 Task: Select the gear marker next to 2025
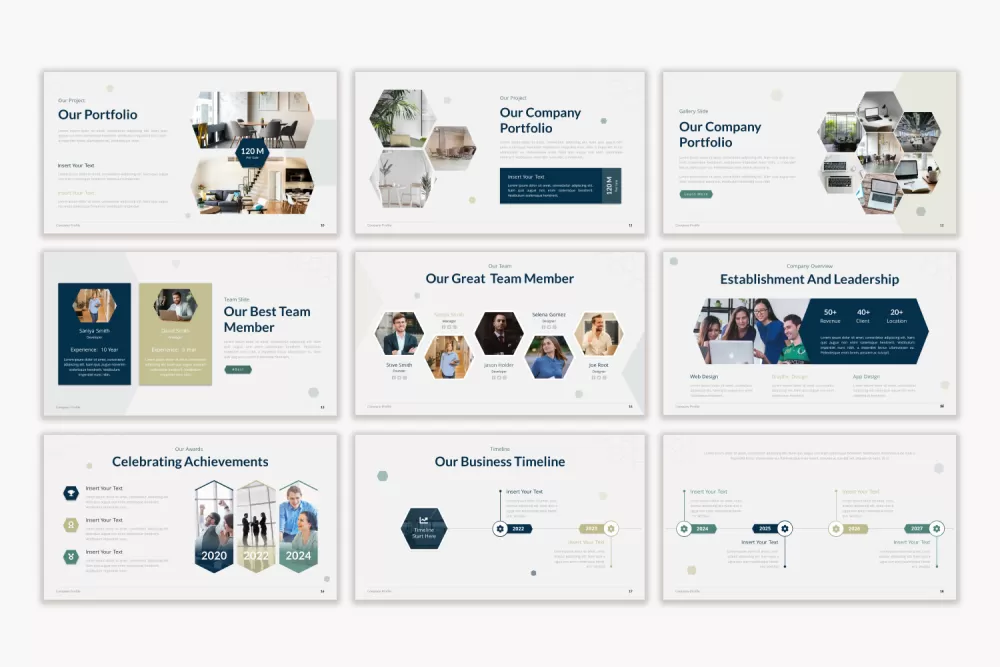(784, 529)
